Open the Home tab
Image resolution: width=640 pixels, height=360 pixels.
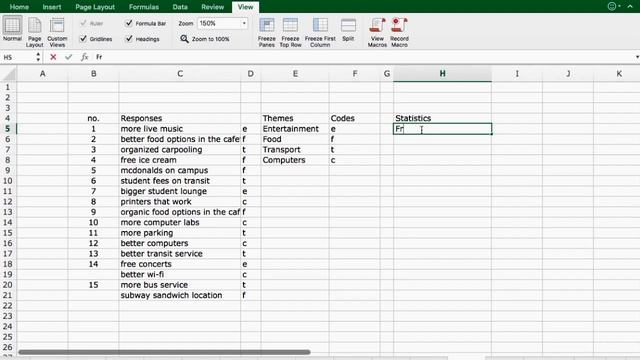click(19, 7)
